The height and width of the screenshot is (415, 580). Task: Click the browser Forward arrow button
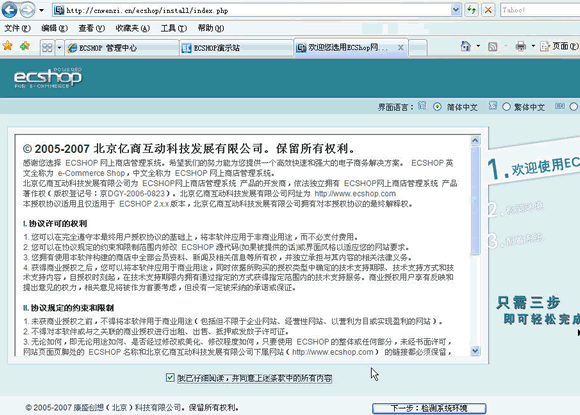click(27, 10)
